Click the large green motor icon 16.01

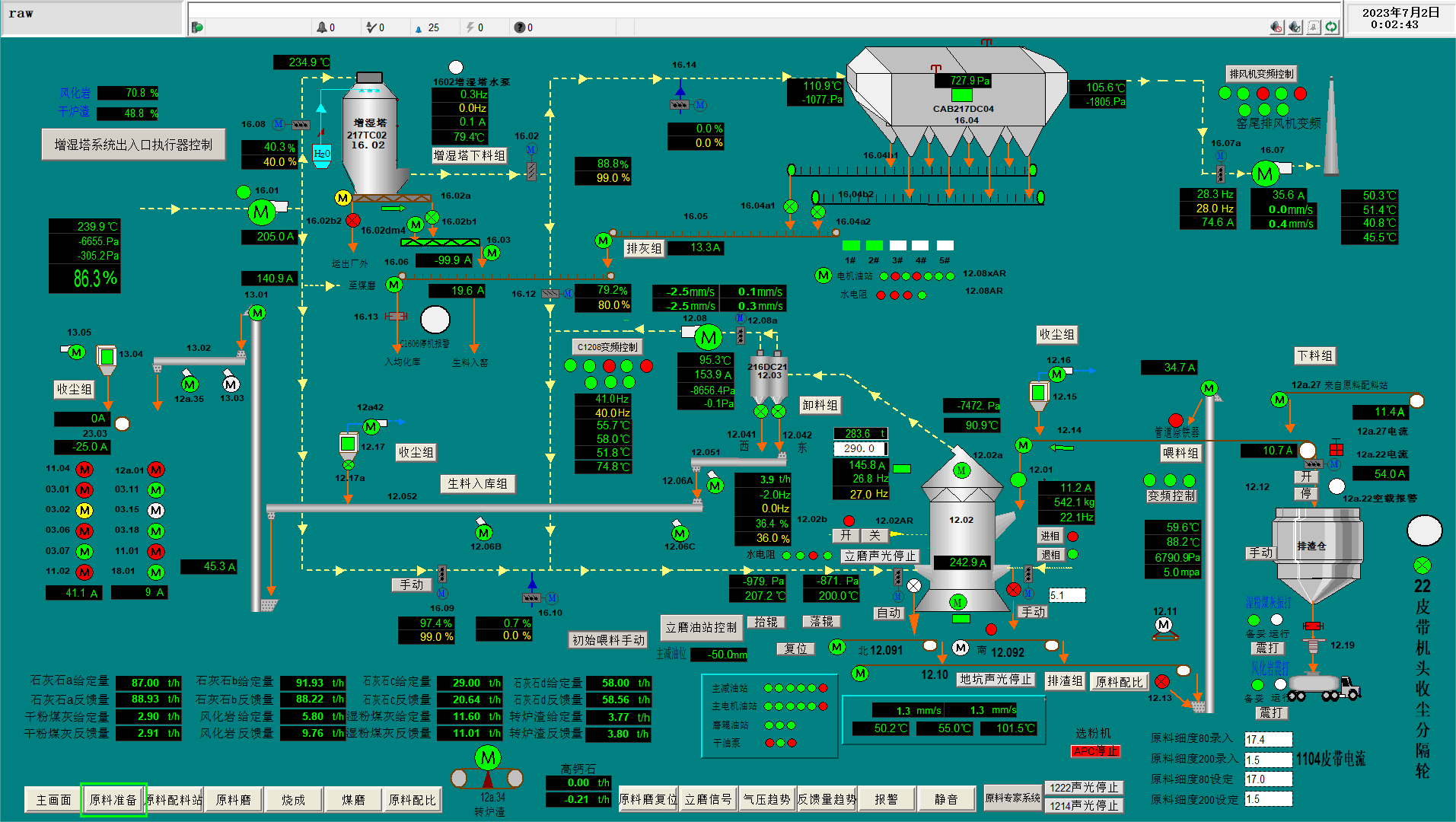coord(261,212)
